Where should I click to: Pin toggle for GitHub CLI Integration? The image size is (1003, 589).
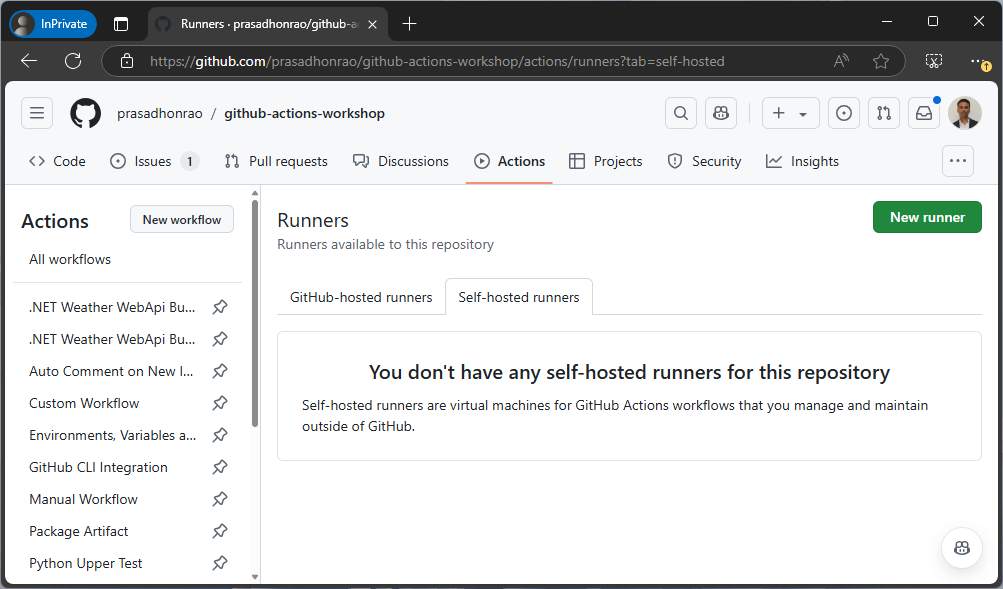[220, 467]
